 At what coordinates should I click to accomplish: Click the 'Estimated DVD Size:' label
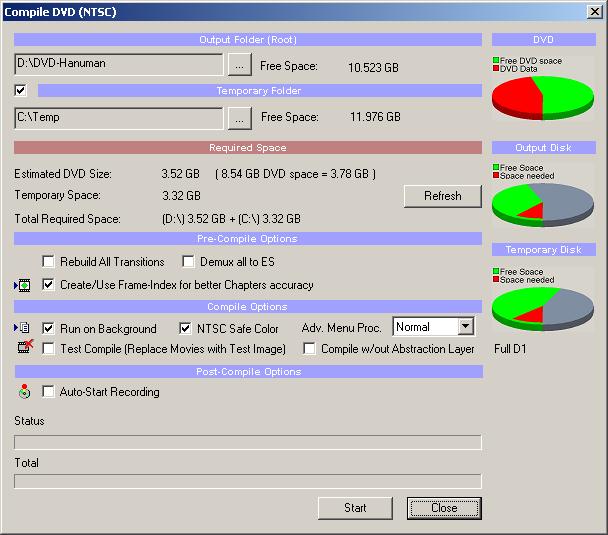(63, 174)
